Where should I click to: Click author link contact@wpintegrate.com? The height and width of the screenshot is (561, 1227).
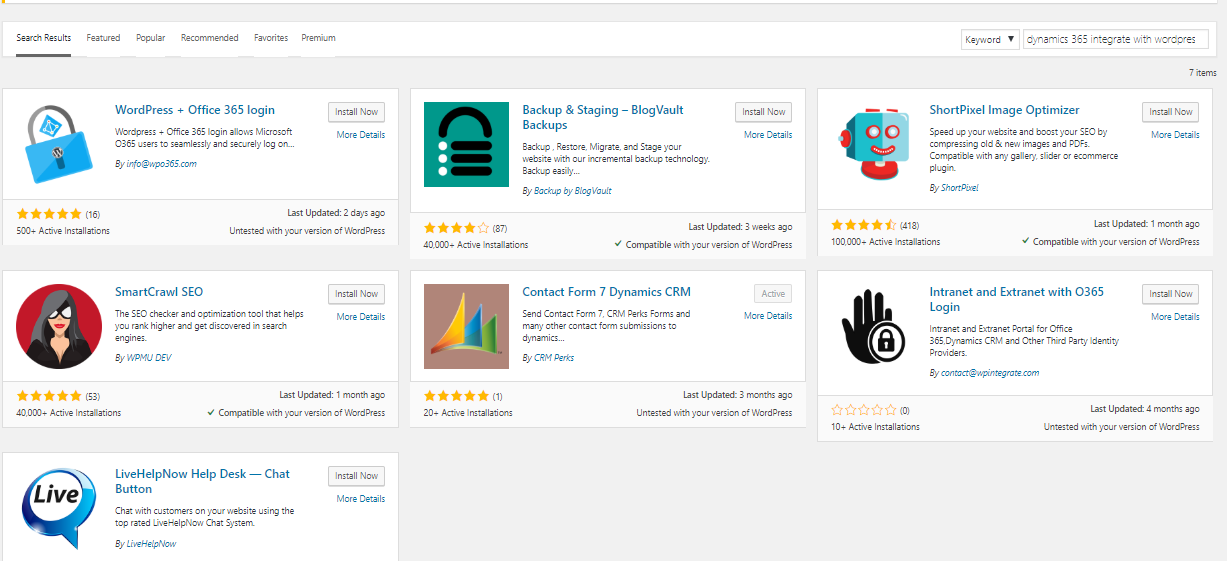coord(989,373)
